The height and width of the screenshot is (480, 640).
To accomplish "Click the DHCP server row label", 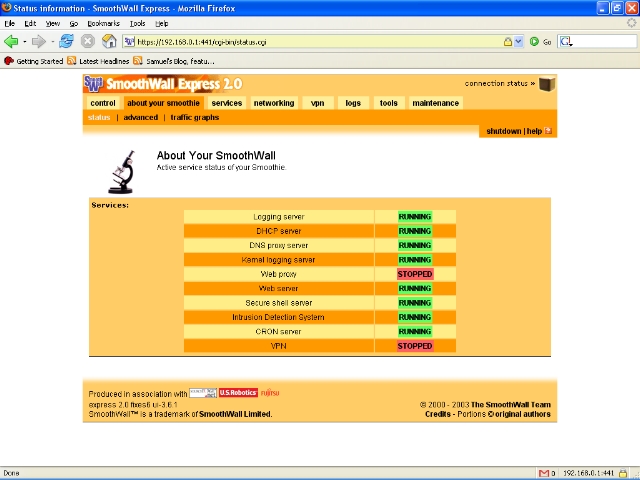I will pyautogui.click(x=279, y=231).
